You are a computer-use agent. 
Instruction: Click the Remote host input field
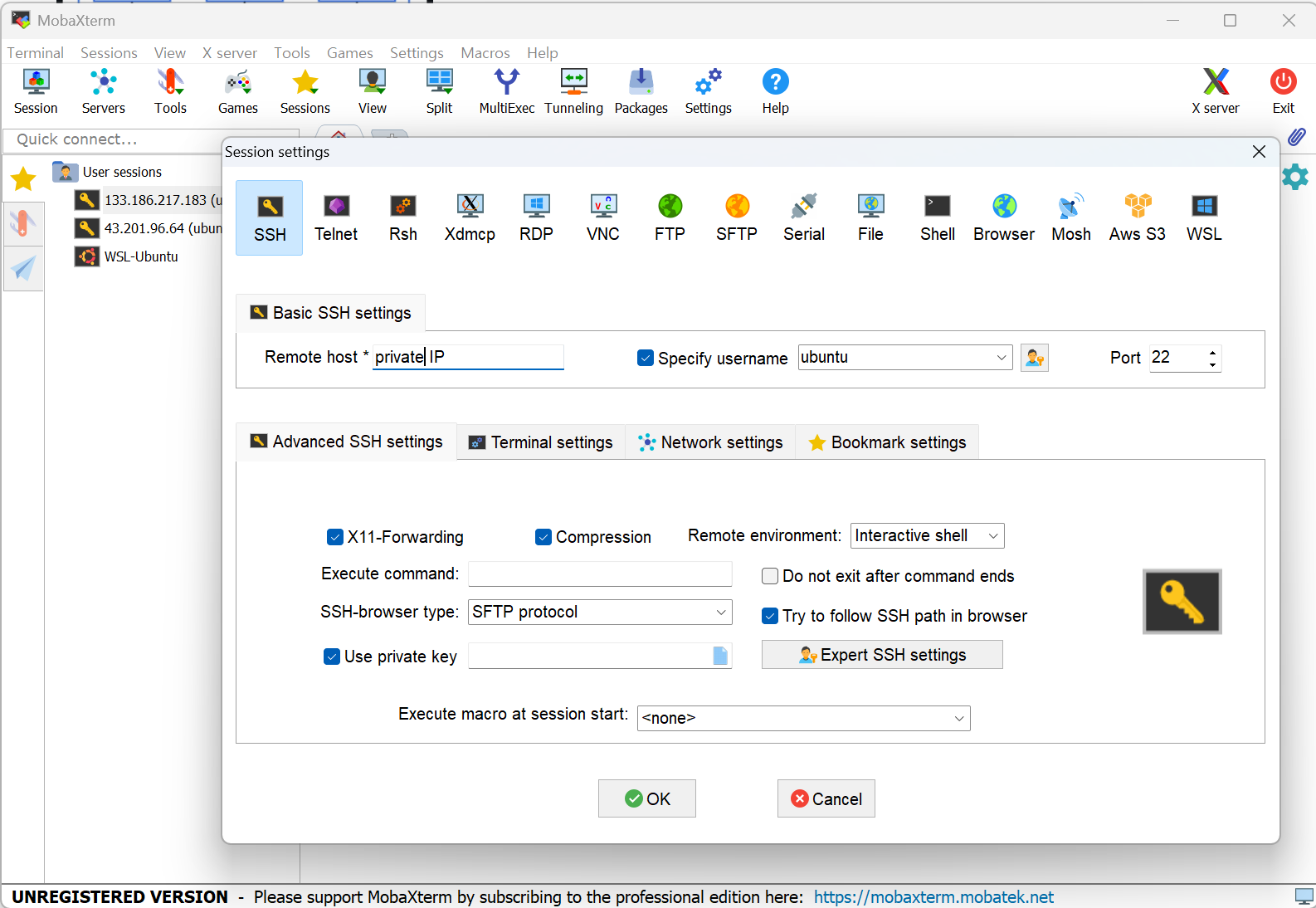[468, 357]
